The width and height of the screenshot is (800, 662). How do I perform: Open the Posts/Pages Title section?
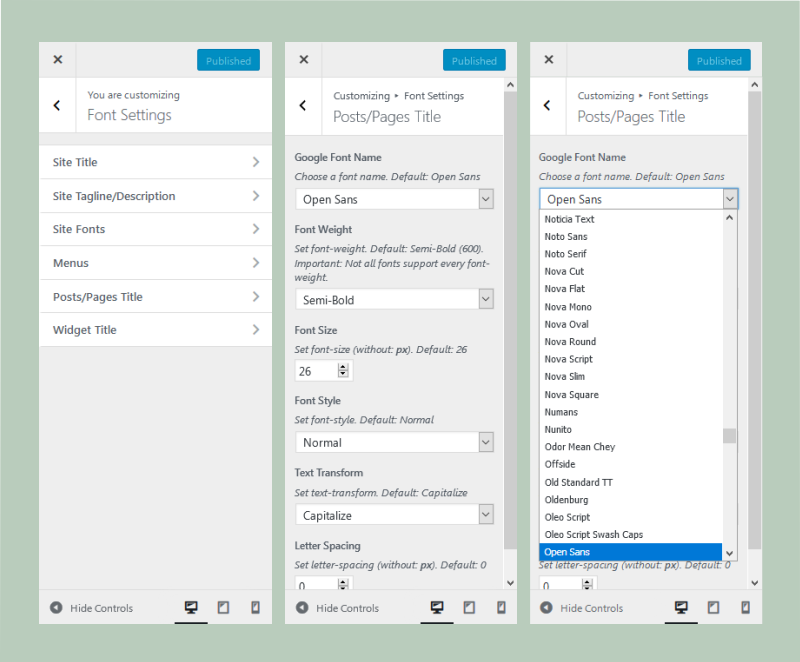[156, 297]
